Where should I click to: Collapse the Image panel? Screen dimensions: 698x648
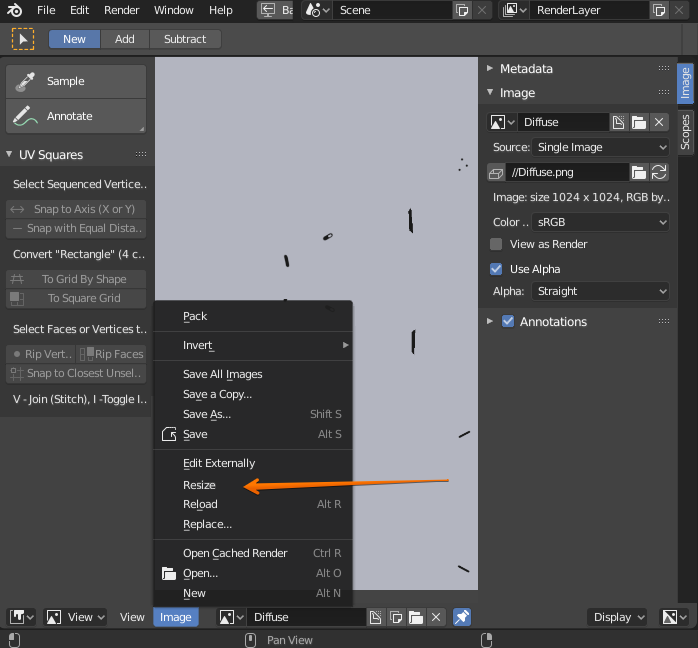490,92
